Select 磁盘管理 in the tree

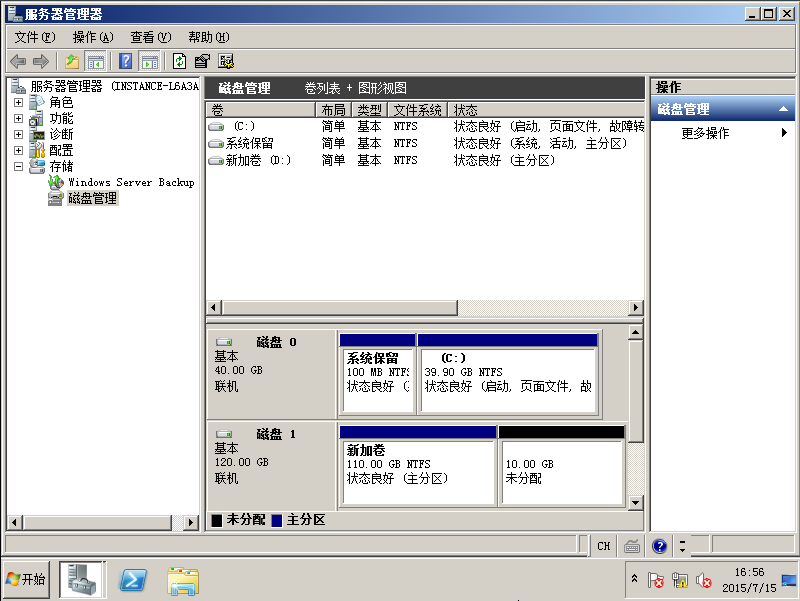(93, 198)
